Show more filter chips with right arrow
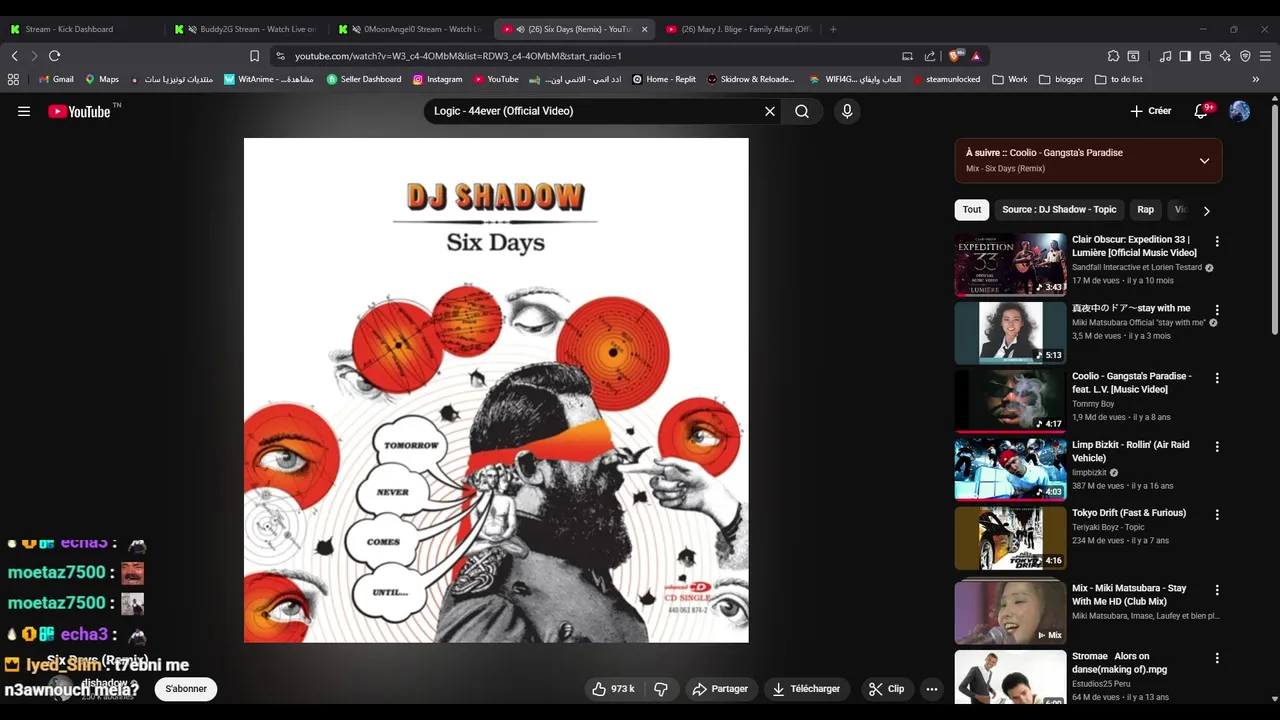Screen dimensions: 1280x720 [1206, 210]
